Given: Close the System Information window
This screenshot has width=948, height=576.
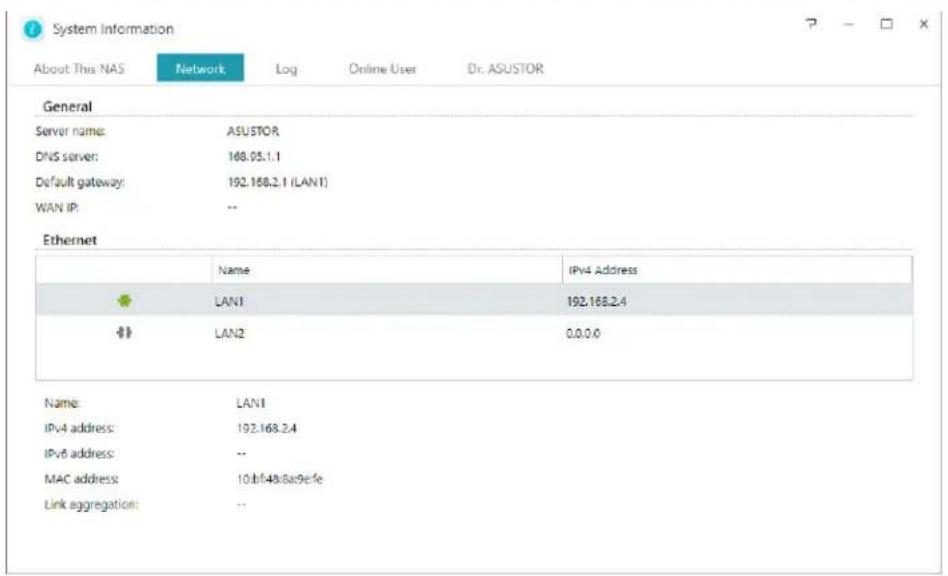Looking at the screenshot, I should click(x=924, y=24).
